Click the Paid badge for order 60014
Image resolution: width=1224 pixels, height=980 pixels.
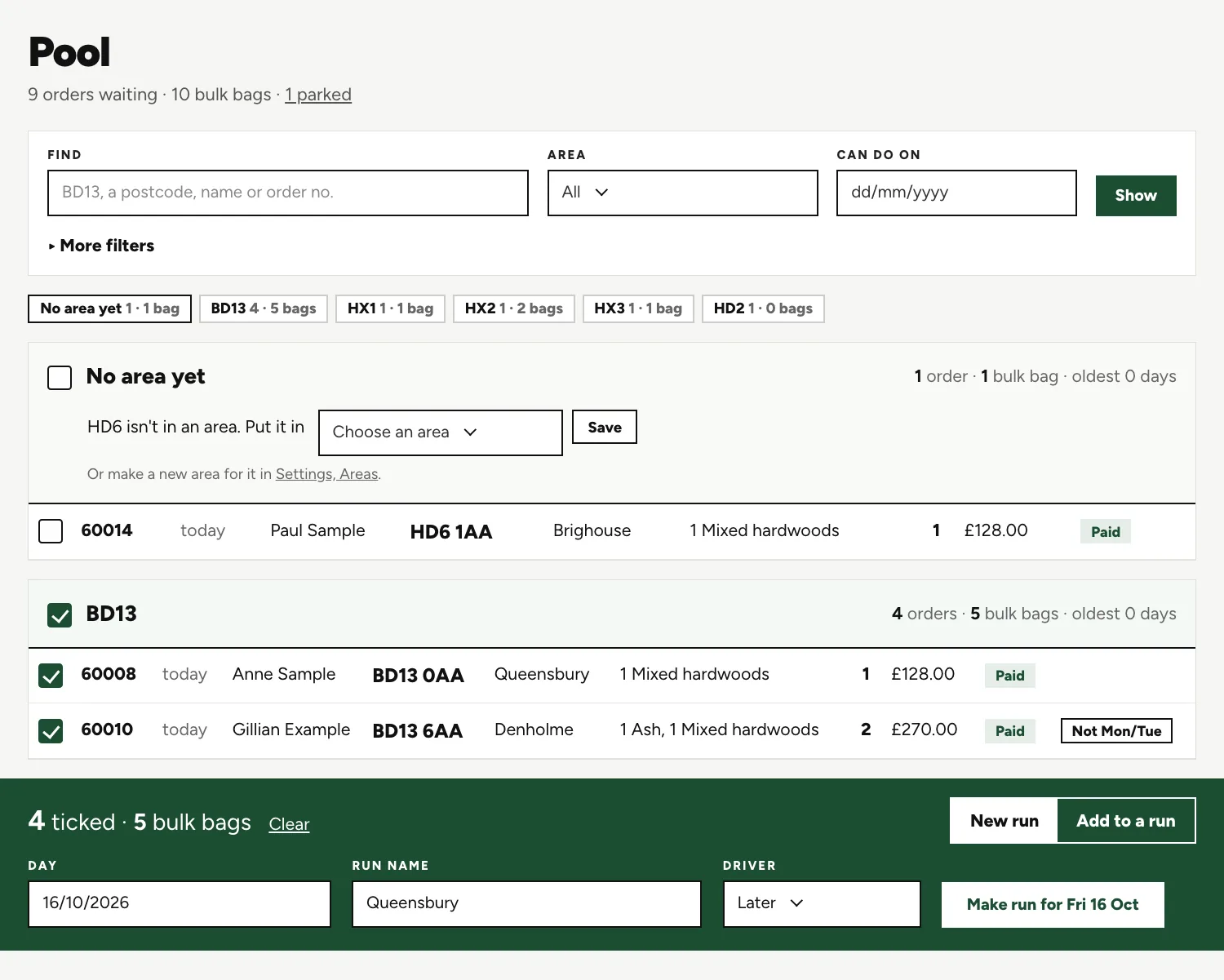click(1106, 532)
